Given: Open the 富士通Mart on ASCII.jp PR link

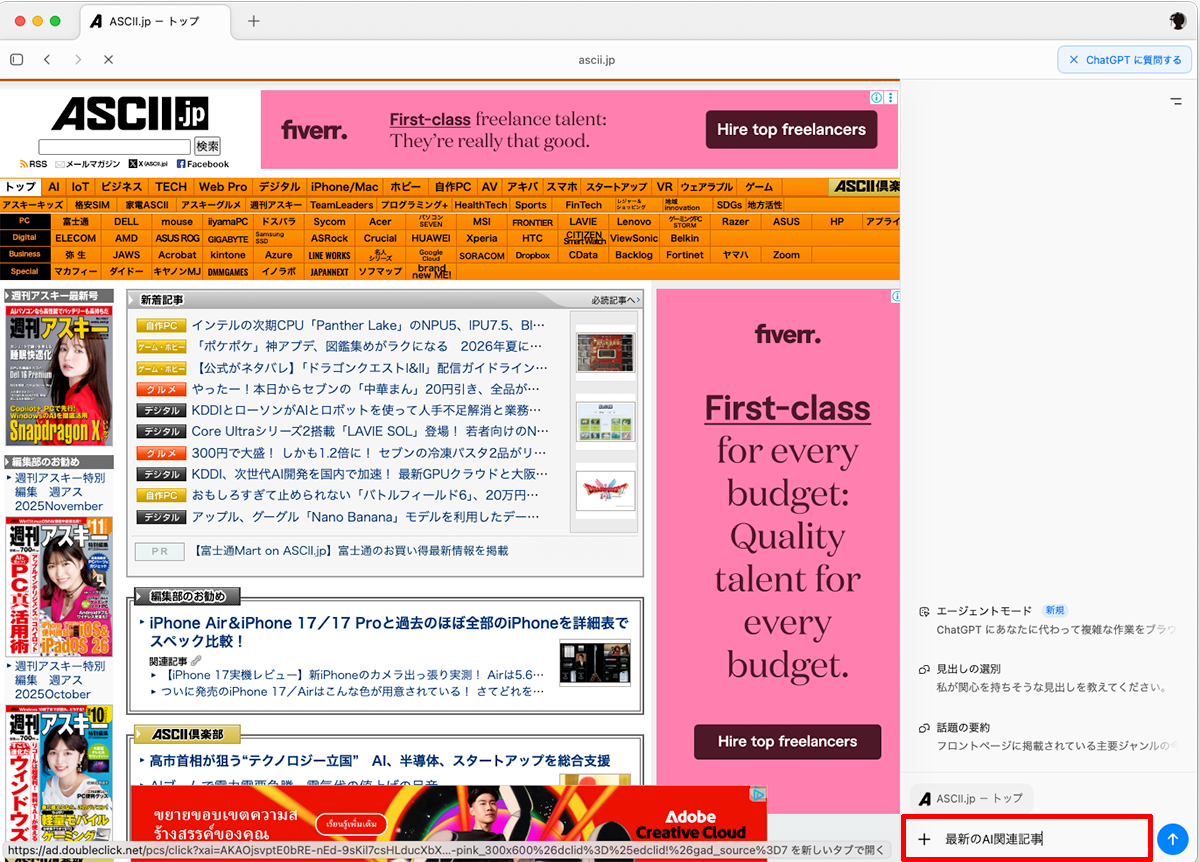Looking at the screenshot, I should [x=350, y=551].
